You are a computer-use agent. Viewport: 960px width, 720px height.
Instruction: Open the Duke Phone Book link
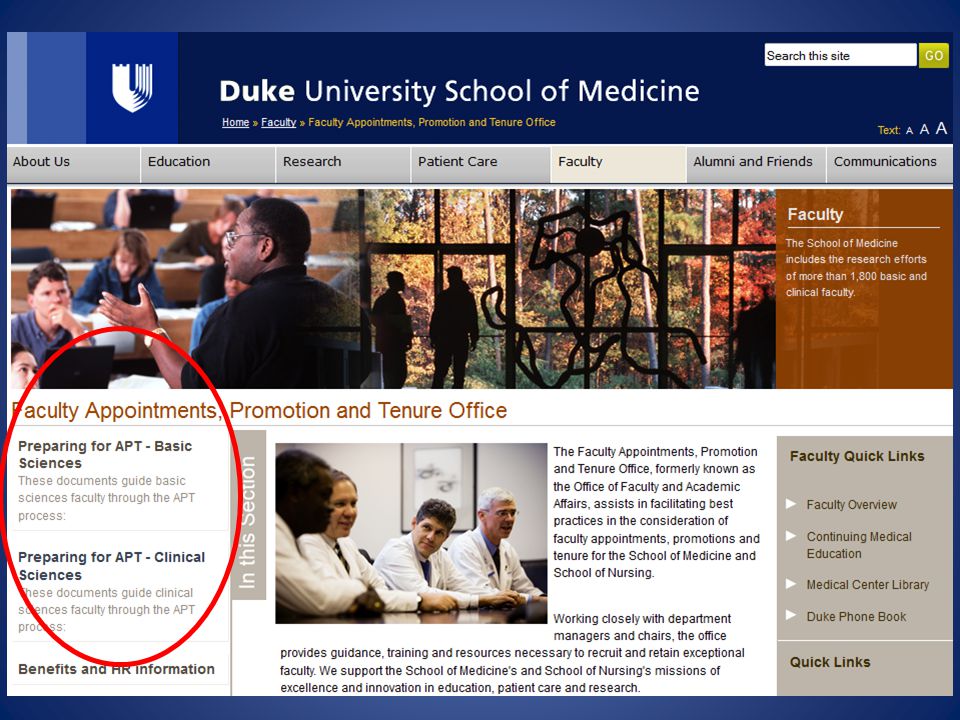(x=857, y=617)
